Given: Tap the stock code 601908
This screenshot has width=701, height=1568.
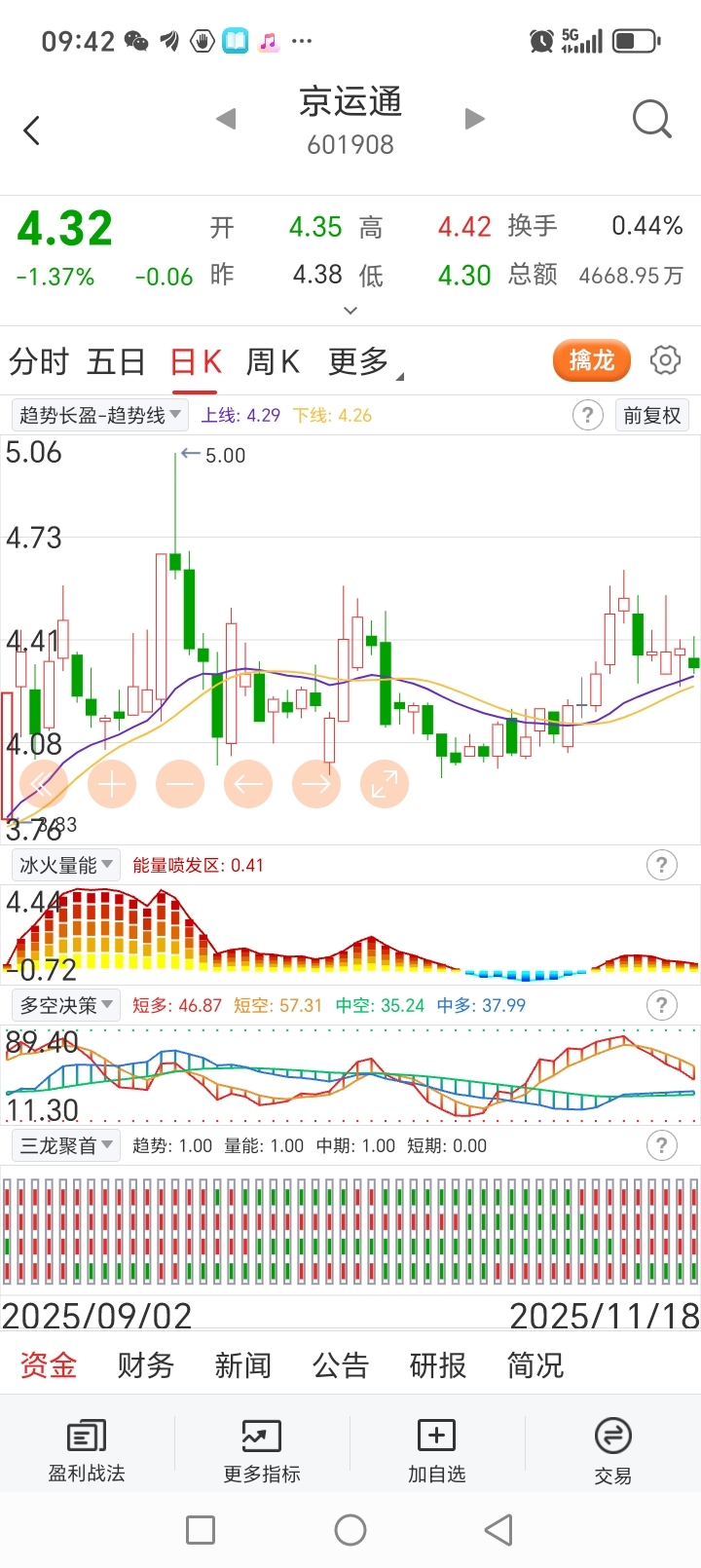Looking at the screenshot, I should [x=350, y=145].
